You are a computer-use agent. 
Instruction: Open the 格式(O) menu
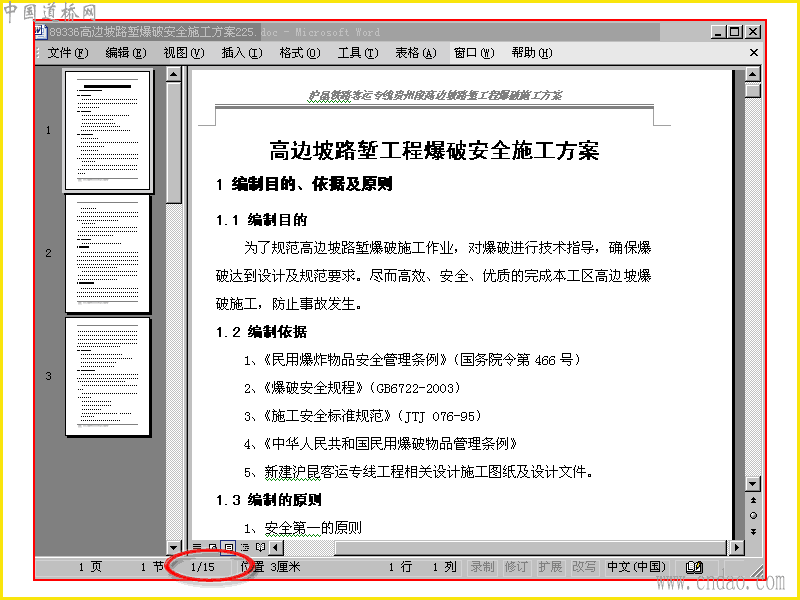click(x=299, y=53)
